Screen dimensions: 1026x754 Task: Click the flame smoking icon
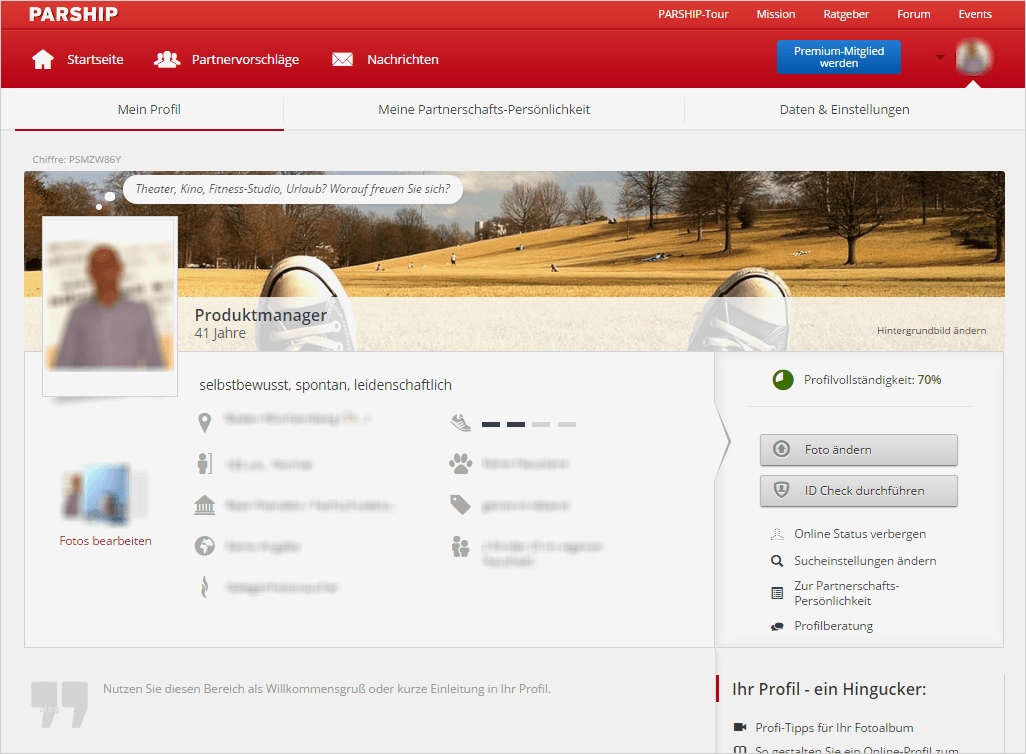coord(205,586)
